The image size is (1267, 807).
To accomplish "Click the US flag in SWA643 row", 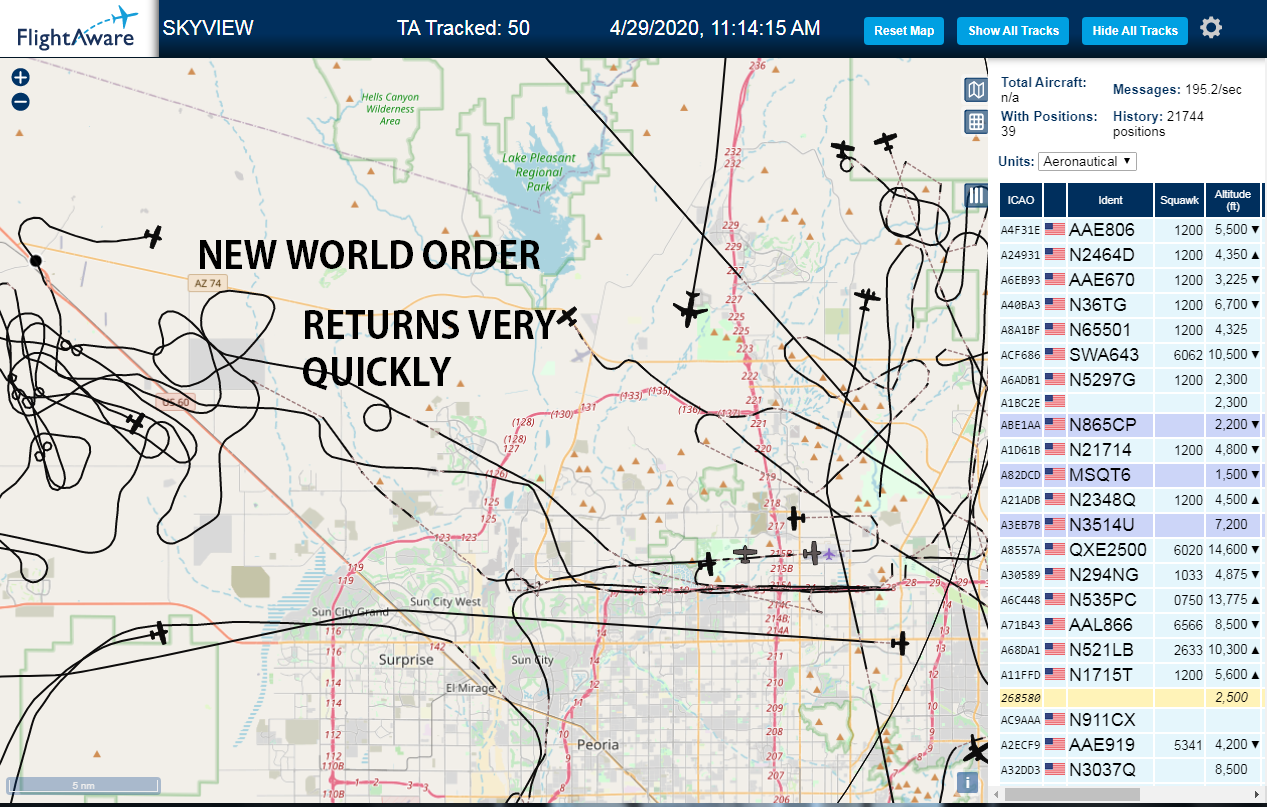I will coord(1055,354).
